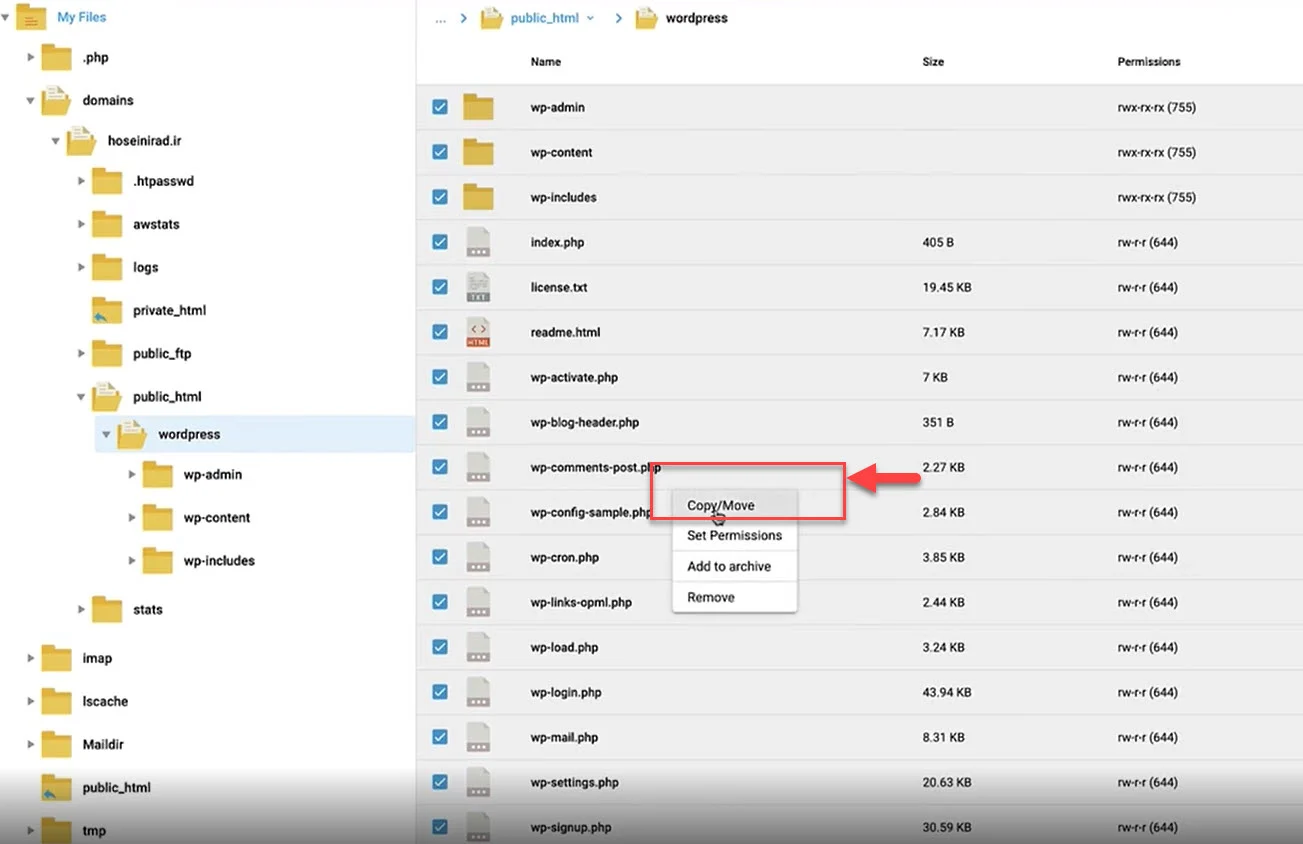The image size is (1303, 844).
Task: Click the wp-content folder icon in file list
Action: [479, 152]
